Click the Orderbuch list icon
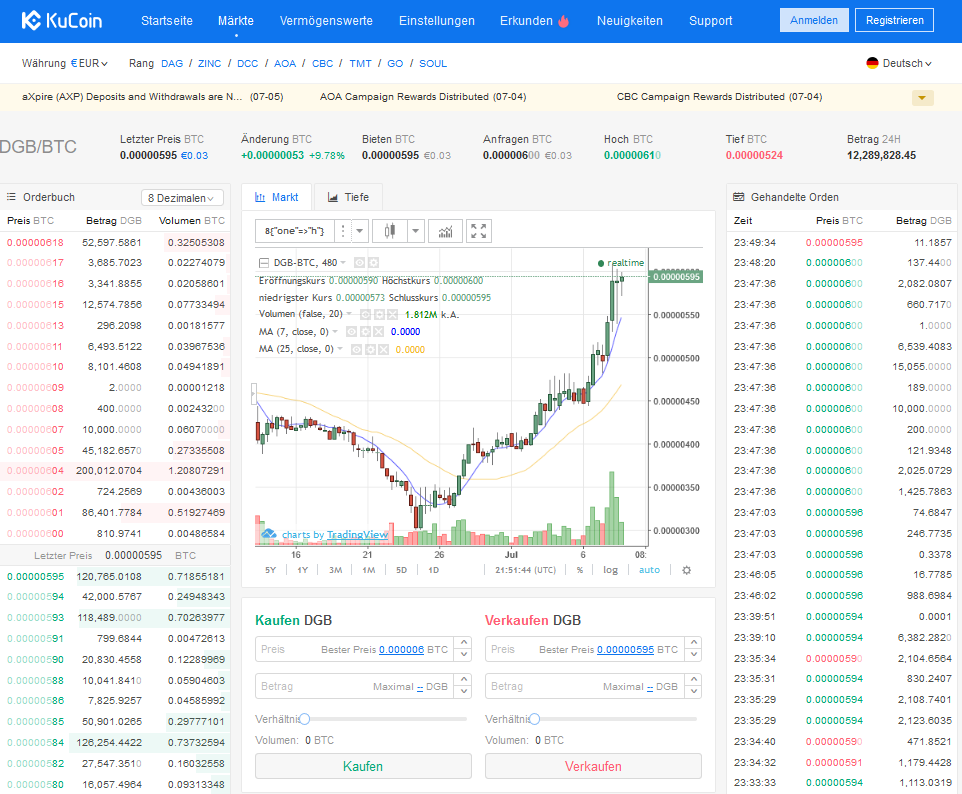Image resolution: width=962 pixels, height=794 pixels. tap(11, 197)
